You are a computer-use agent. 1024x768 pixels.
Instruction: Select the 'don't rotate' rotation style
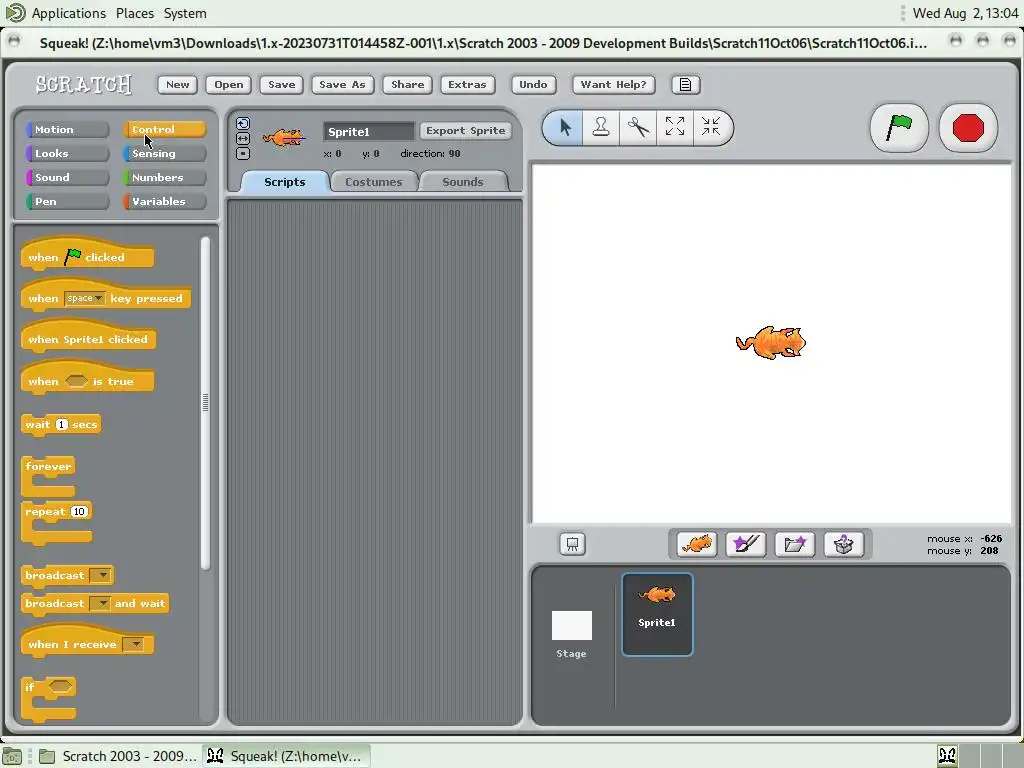point(243,153)
